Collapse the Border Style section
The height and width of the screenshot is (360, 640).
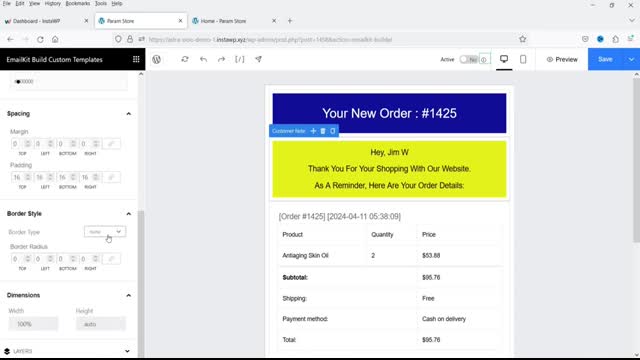(129, 214)
